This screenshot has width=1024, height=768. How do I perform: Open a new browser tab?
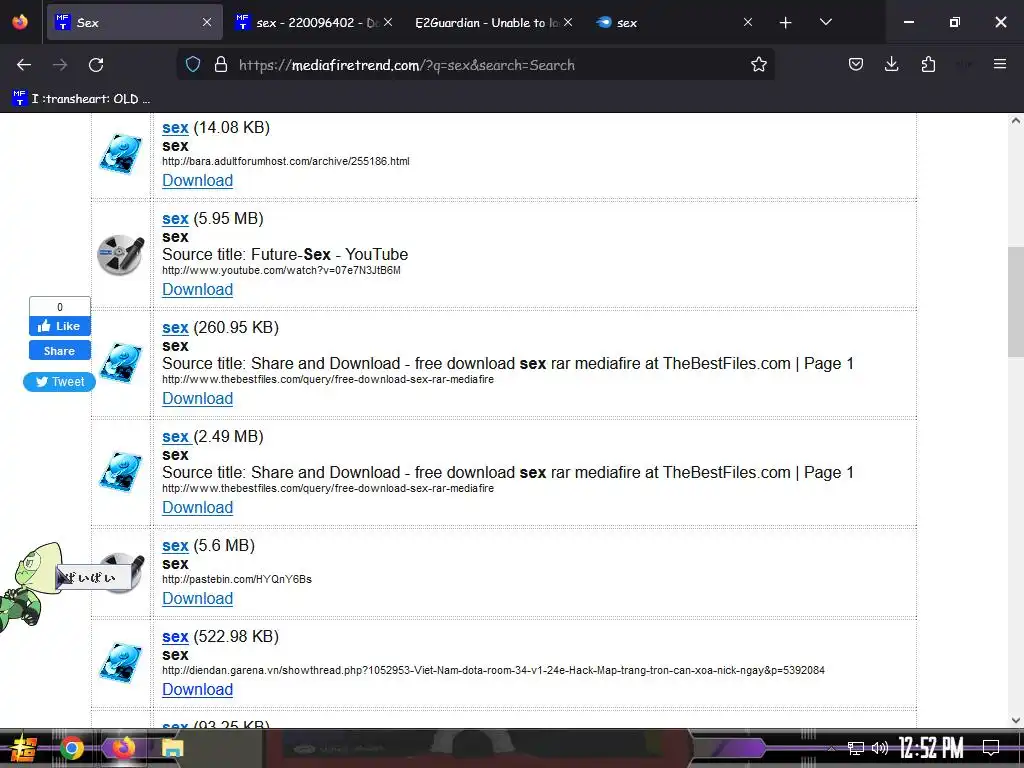tap(785, 23)
